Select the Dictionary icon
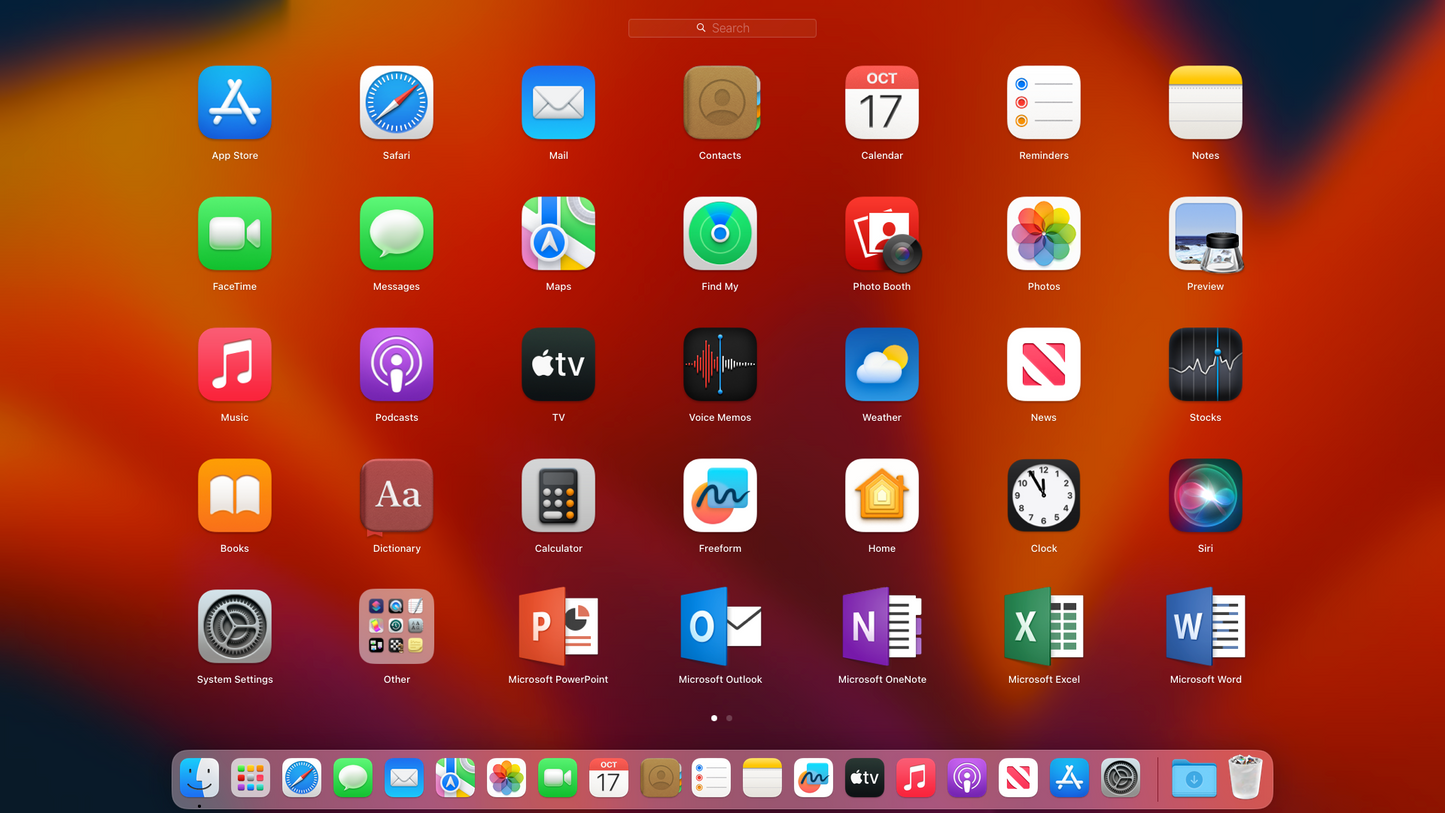 [x=396, y=495]
